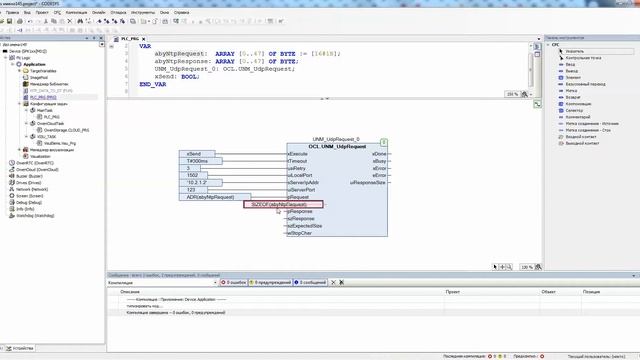Open the Вид menu
This screenshot has height=360, width=640.
[27, 13]
